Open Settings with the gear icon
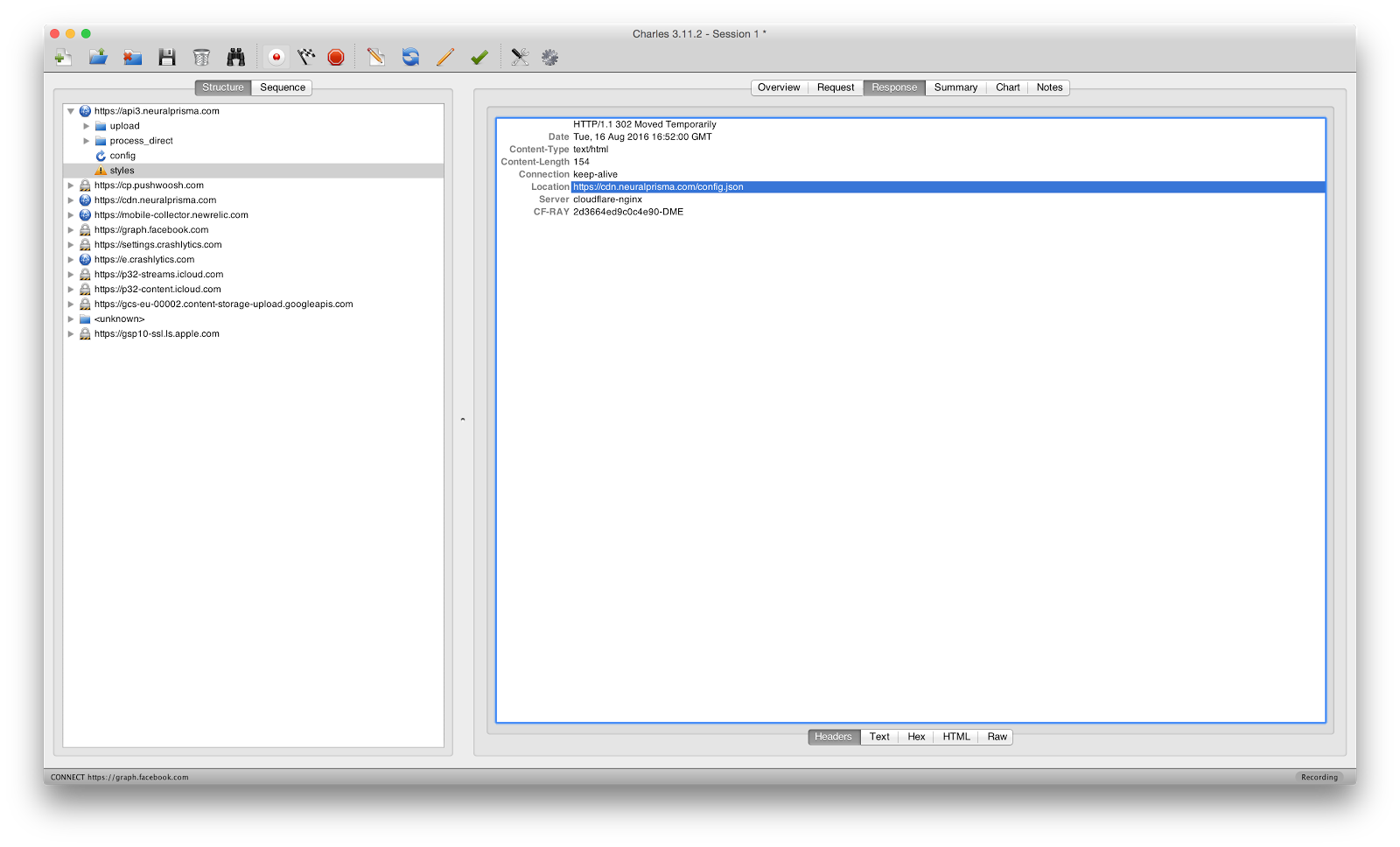1400x847 pixels. point(549,58)
